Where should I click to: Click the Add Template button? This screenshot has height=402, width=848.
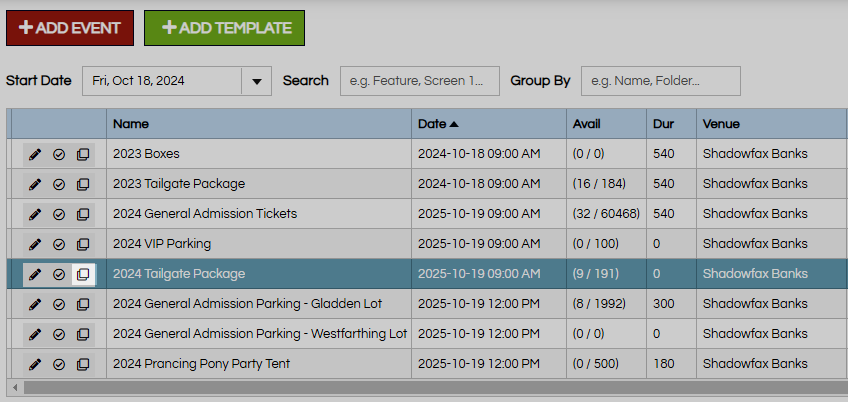click(224, 28)
